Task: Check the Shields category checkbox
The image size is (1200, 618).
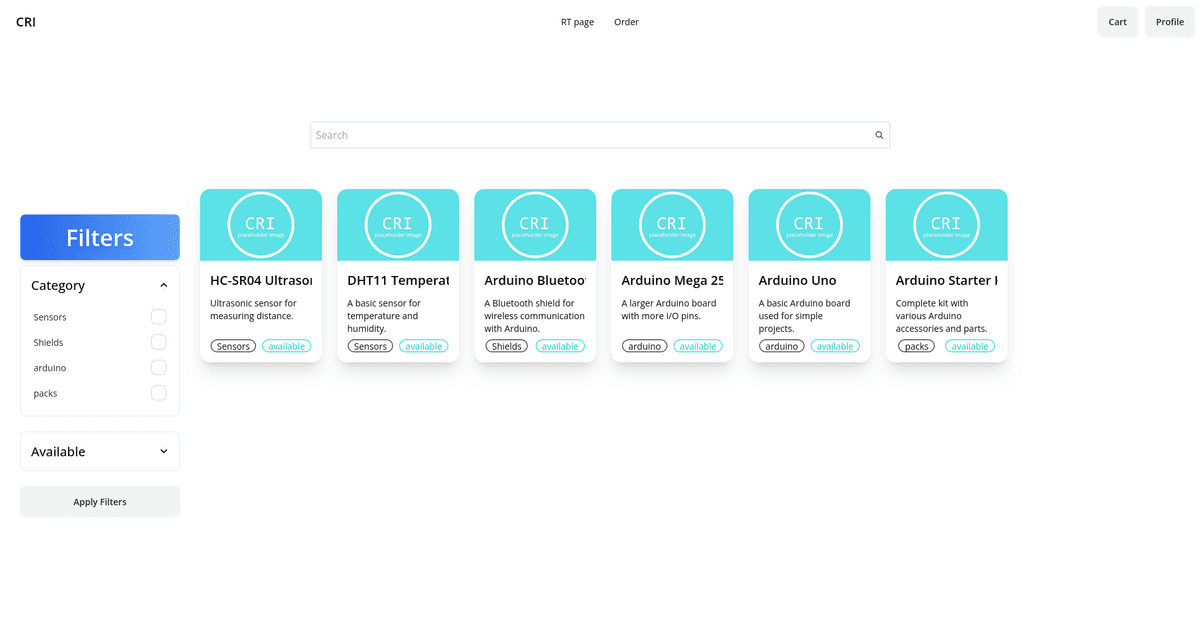Action: coord(158,342)
